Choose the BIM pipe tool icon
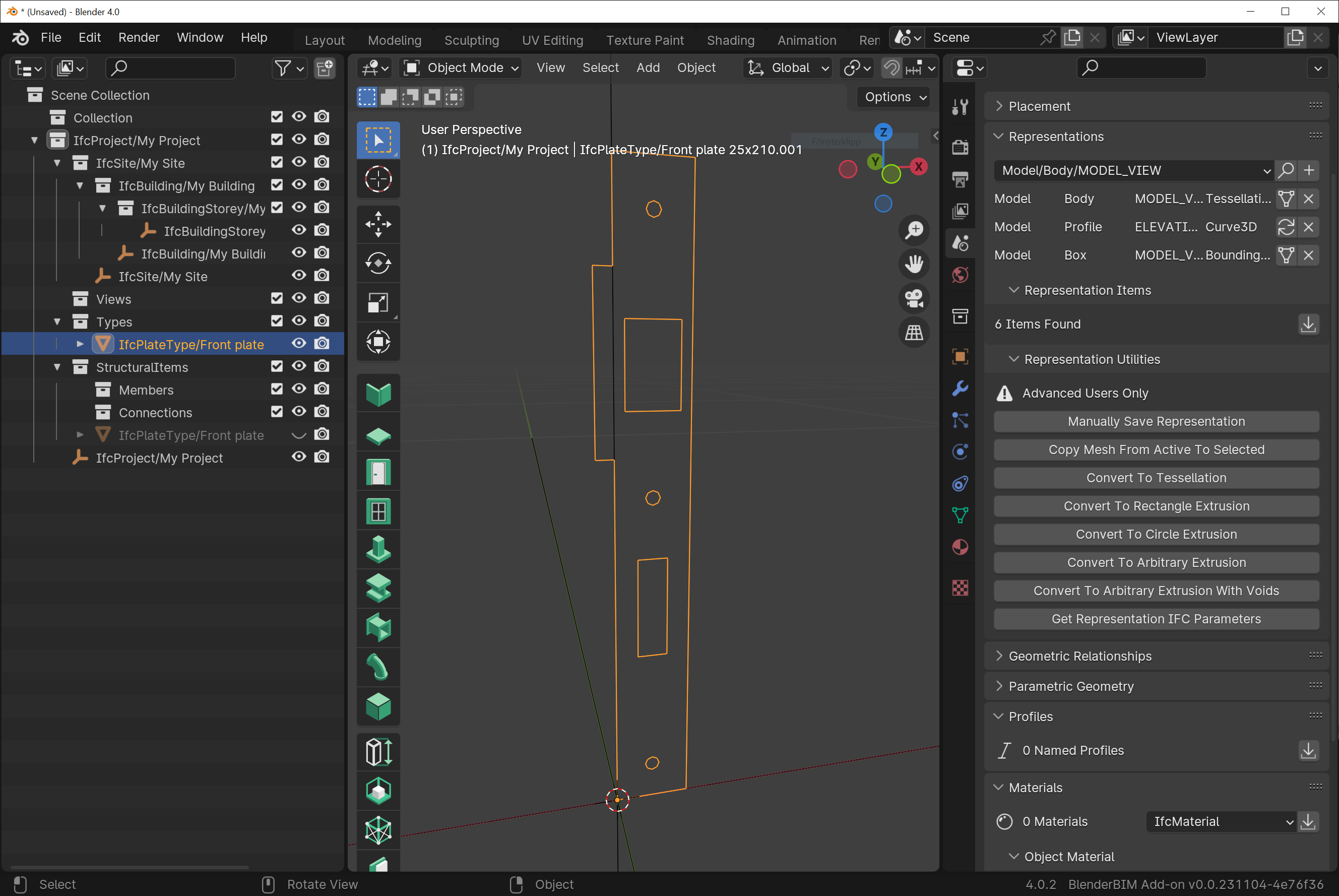 378,666
